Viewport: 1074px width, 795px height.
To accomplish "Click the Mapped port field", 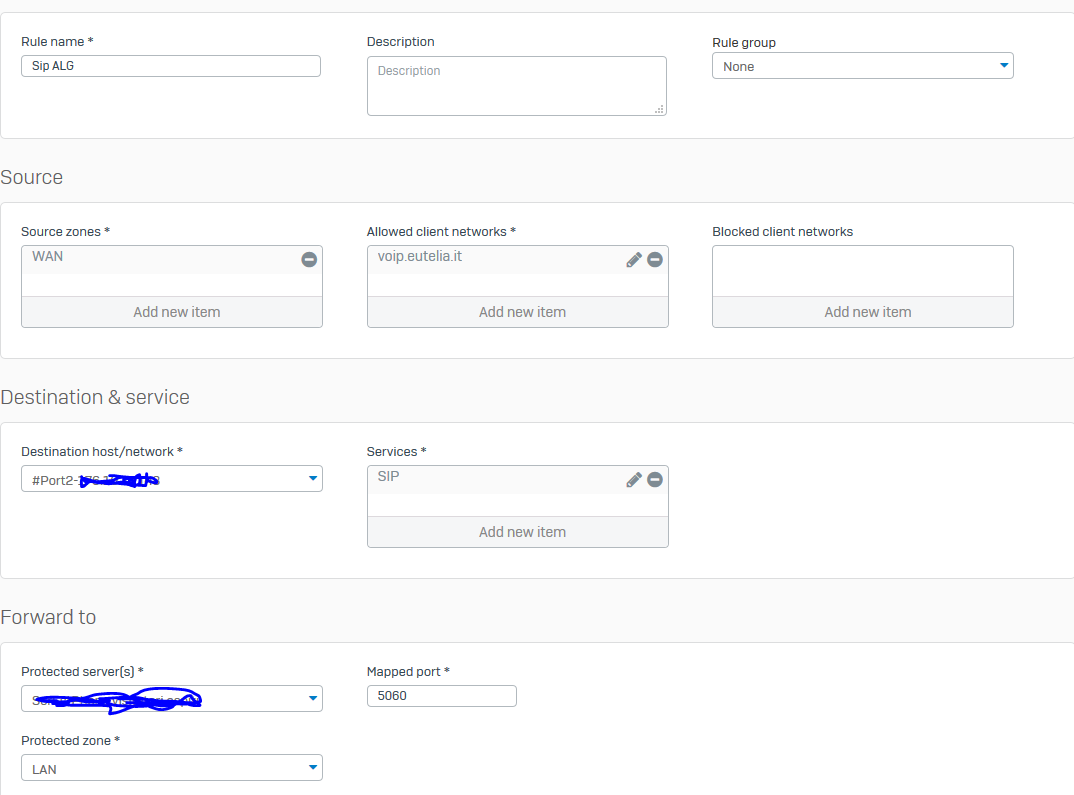I will click(441, 696).
